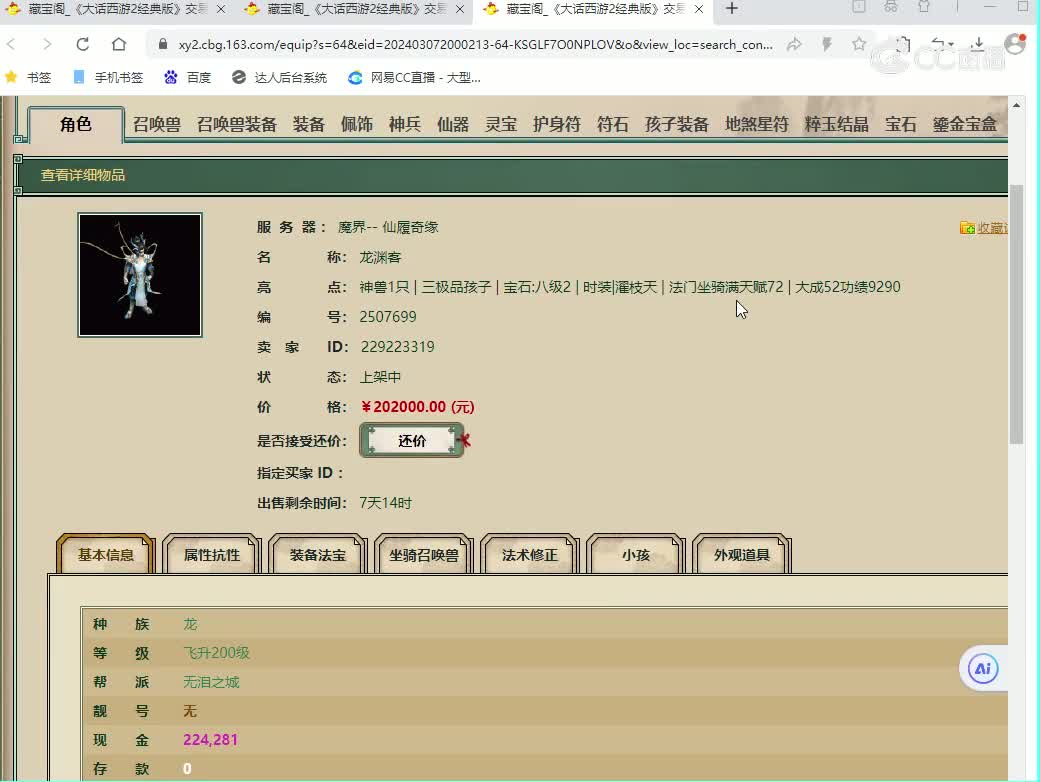
Task: Reload the page with refresh icon
Action: tap(82, 44)
